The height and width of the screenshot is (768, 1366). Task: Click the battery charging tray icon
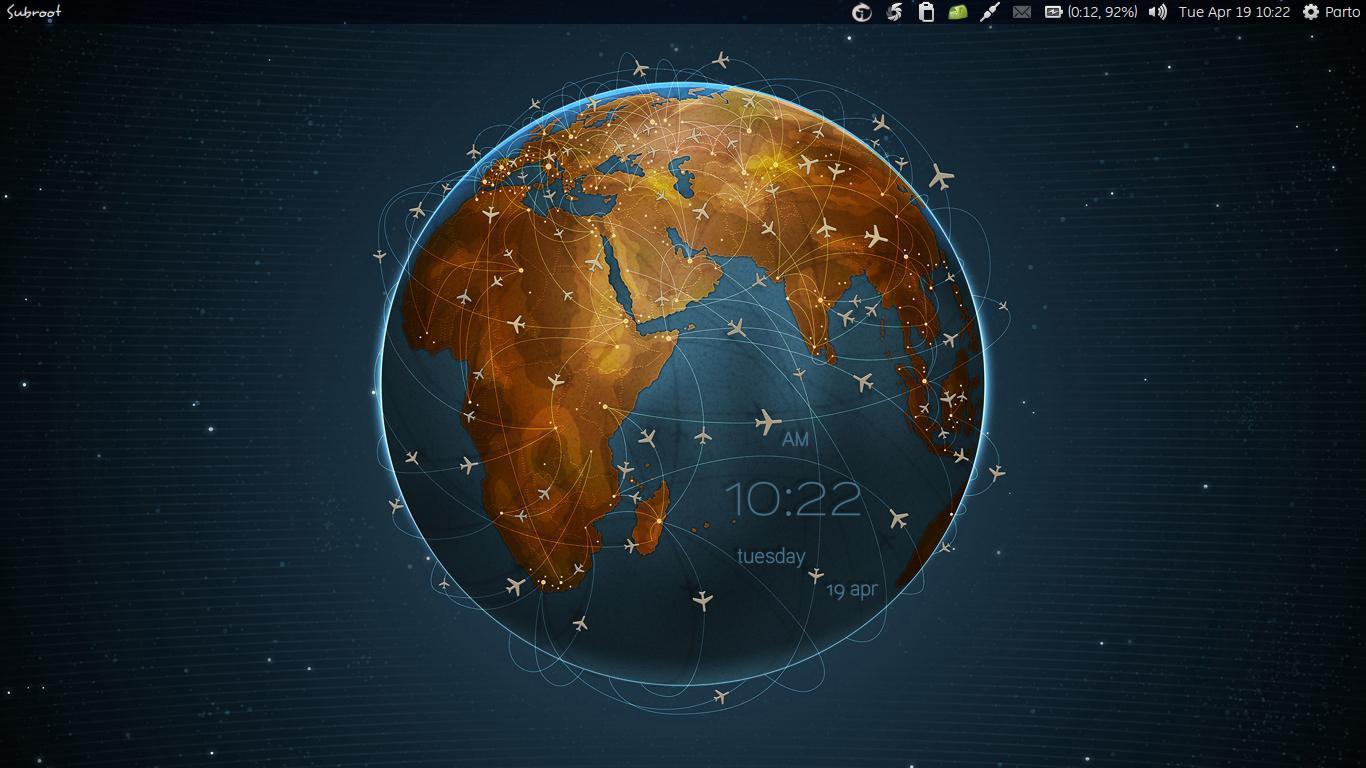point(1055,12)
